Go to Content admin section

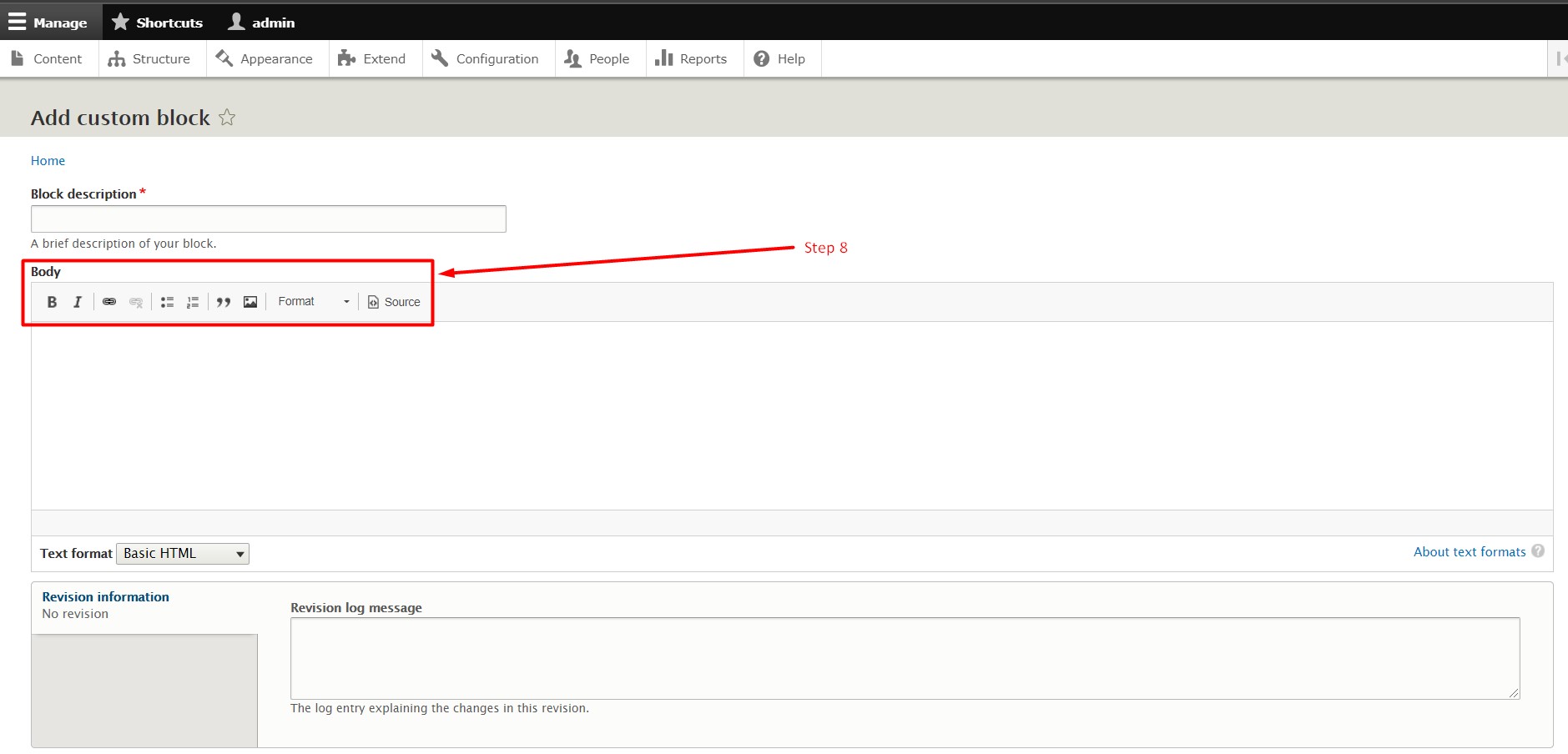tap(48, 58)
